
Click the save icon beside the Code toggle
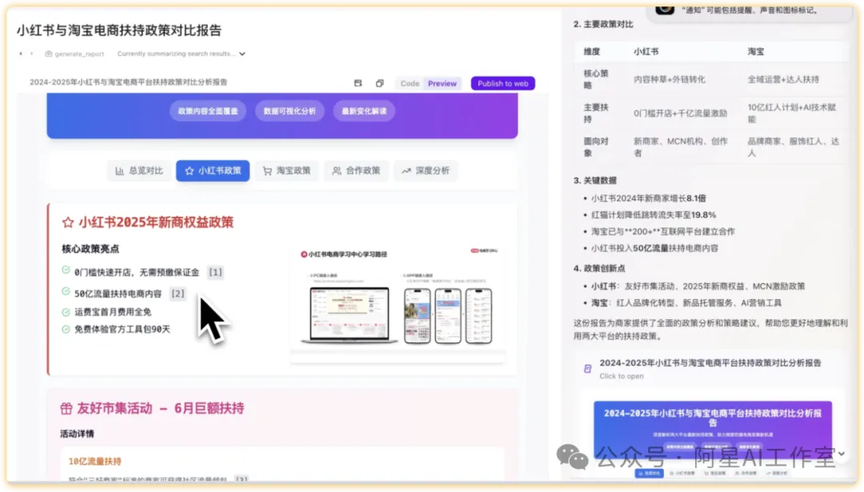pyautogui.click(x=358, y=83)
